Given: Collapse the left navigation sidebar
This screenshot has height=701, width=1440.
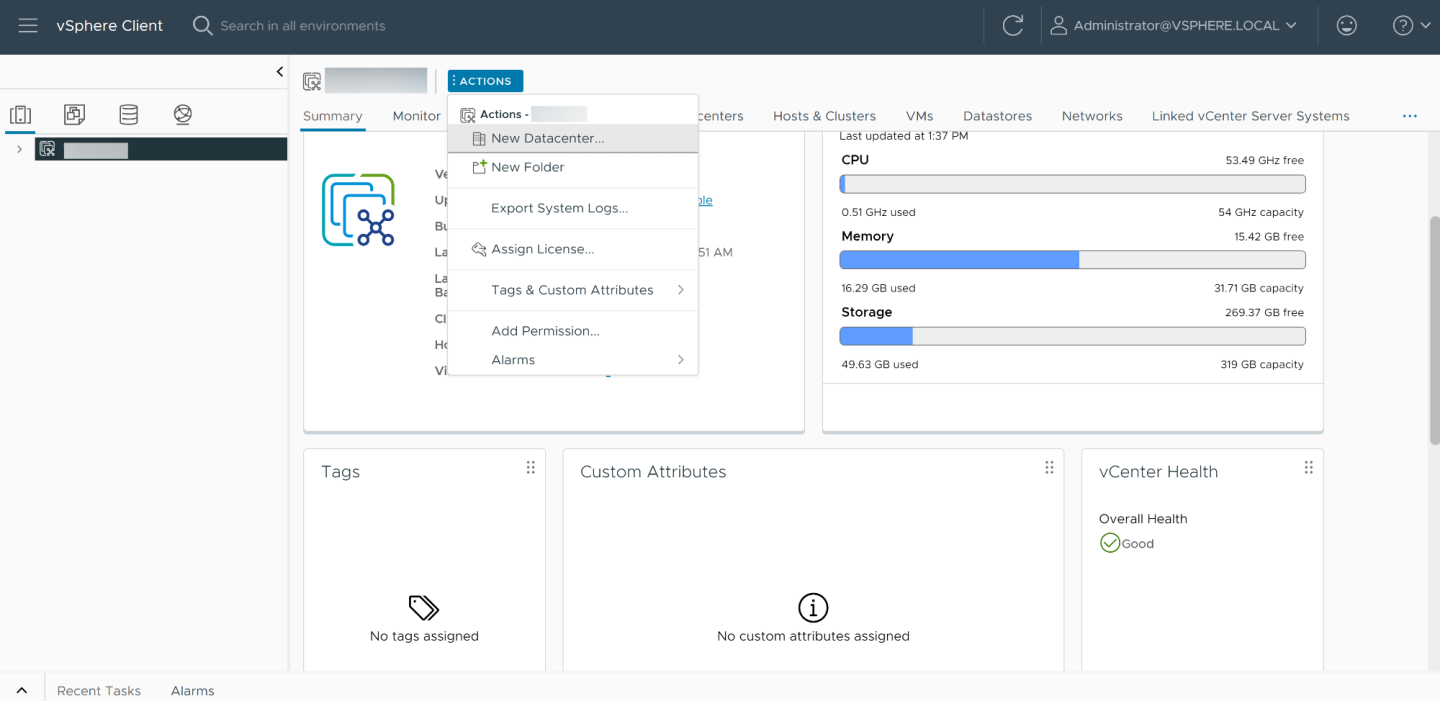Looking at the screenshot, I should [x=280, y=72].
